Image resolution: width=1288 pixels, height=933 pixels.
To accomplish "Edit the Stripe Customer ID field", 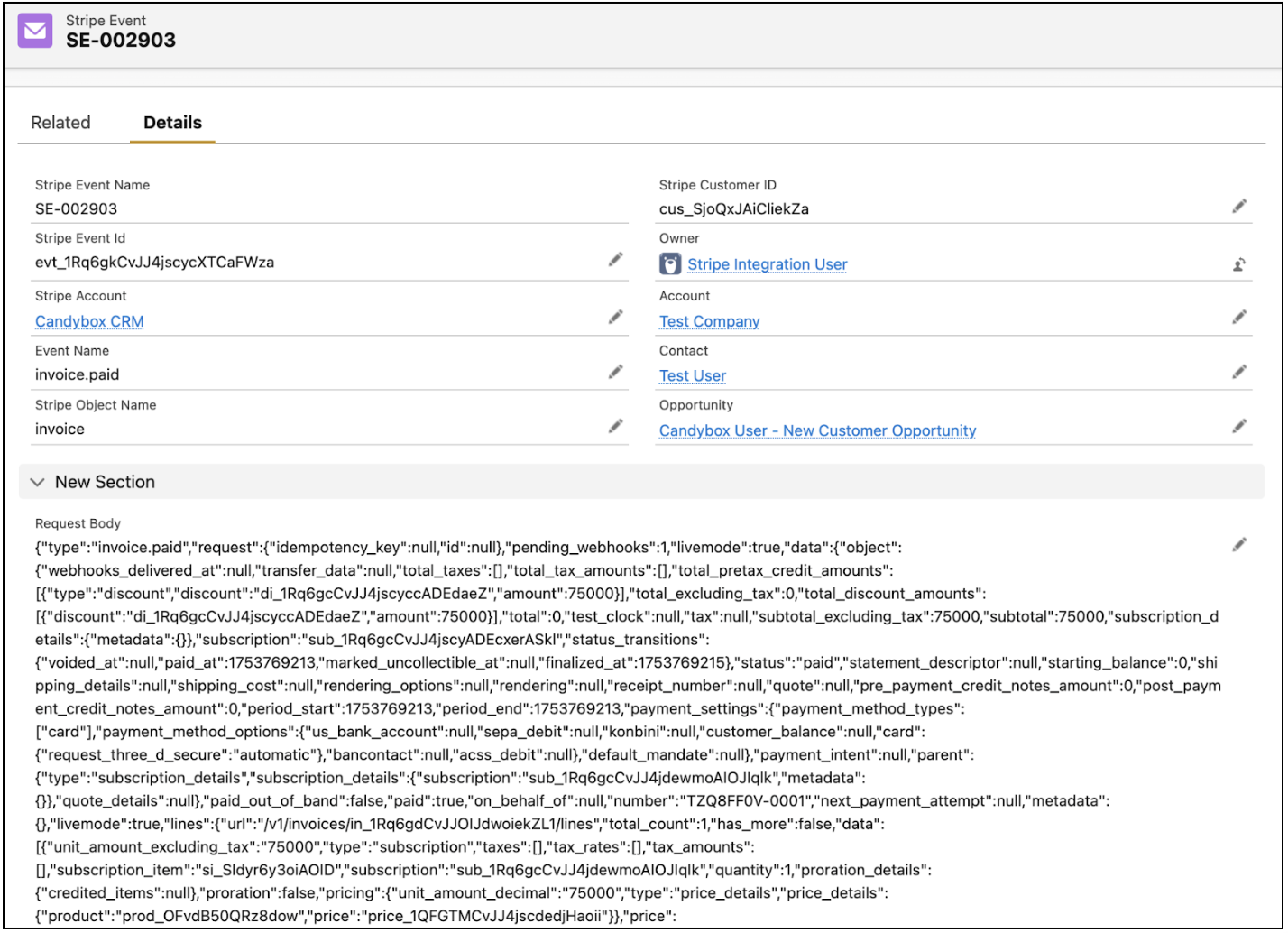I will pyautogui.click(x=1239, y=207).
